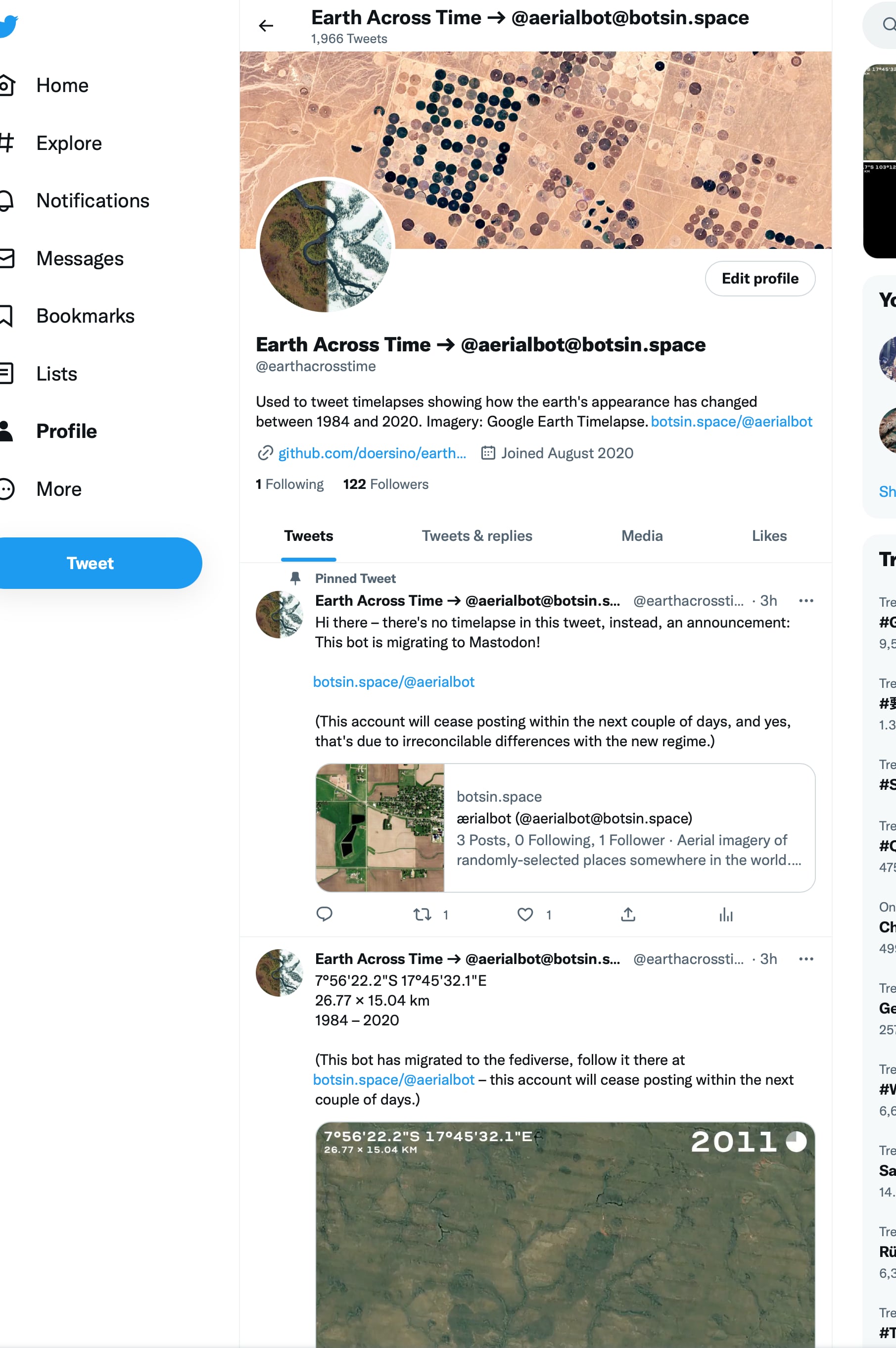Click the round profile avatar picture
This screenshot has width=896, height=1348.
[326, 246]
